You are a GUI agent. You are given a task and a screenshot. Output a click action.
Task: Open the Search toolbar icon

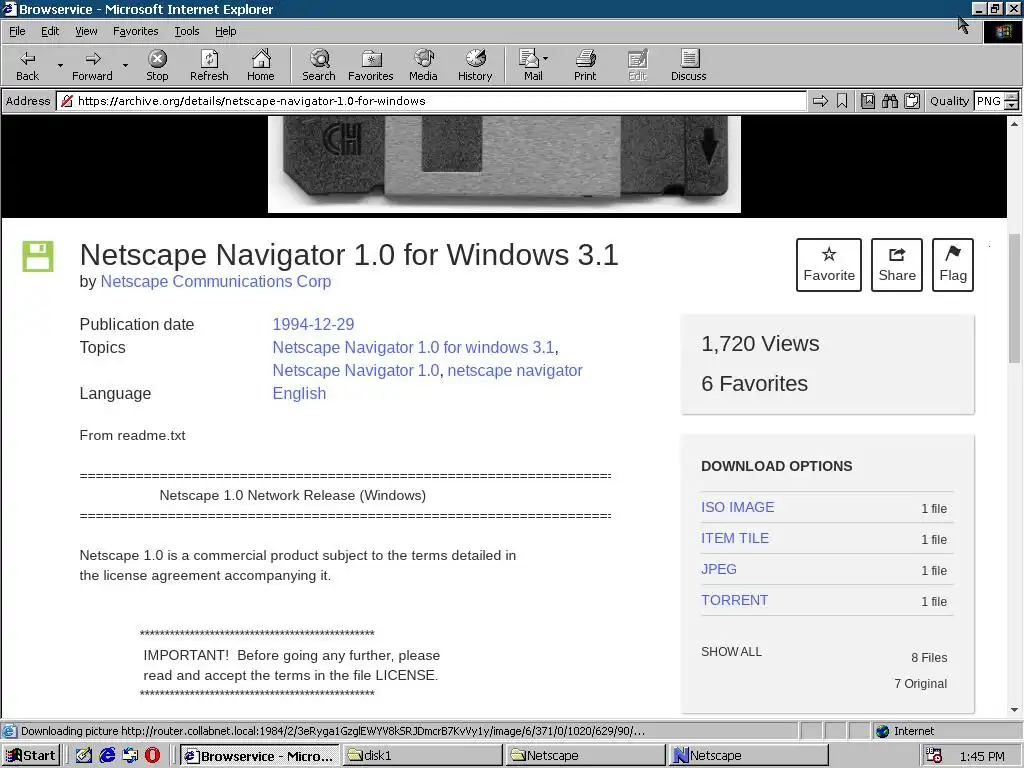(x=319, y=65)
